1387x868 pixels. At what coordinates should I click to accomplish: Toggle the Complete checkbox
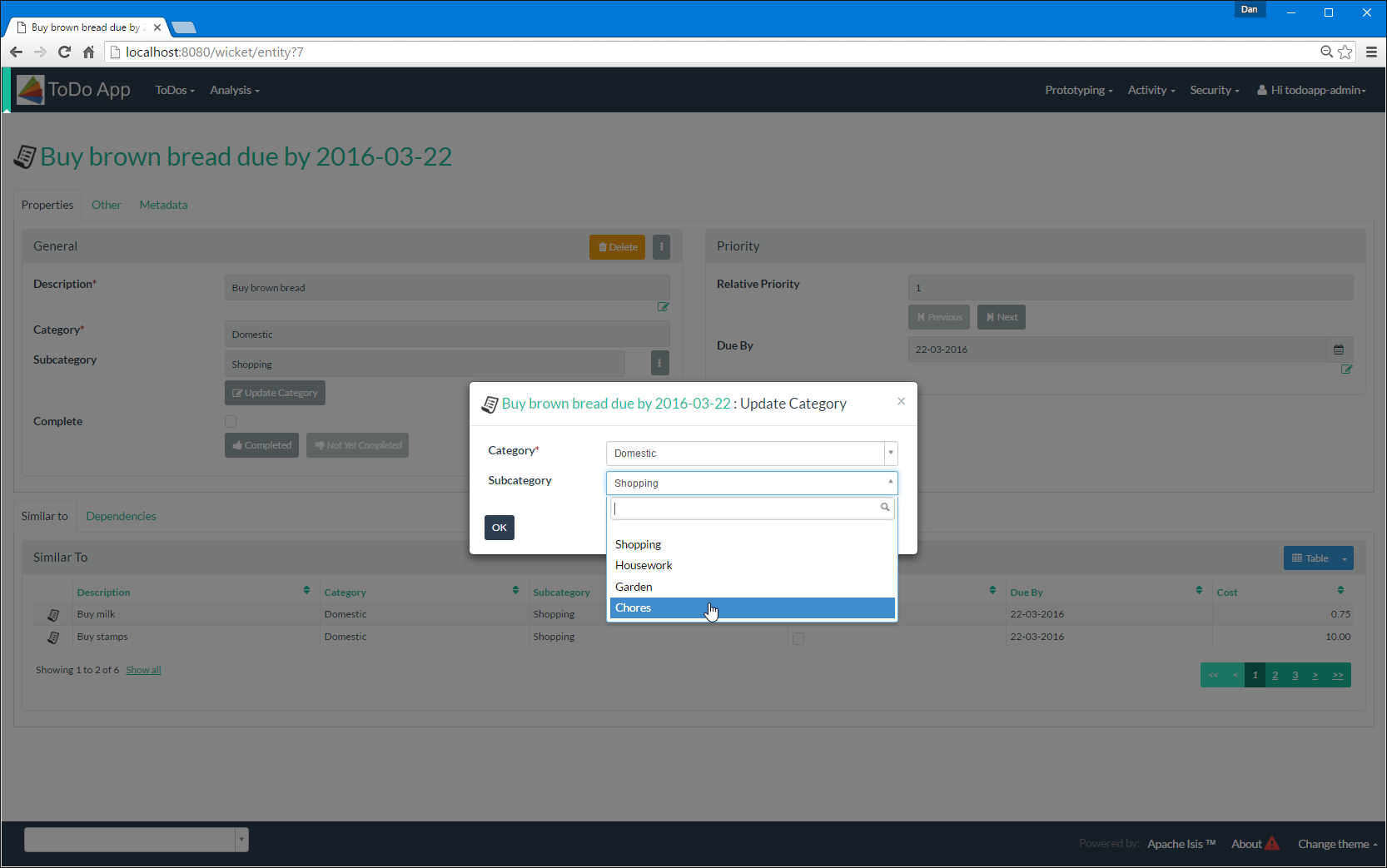click(x=231, y=422)
